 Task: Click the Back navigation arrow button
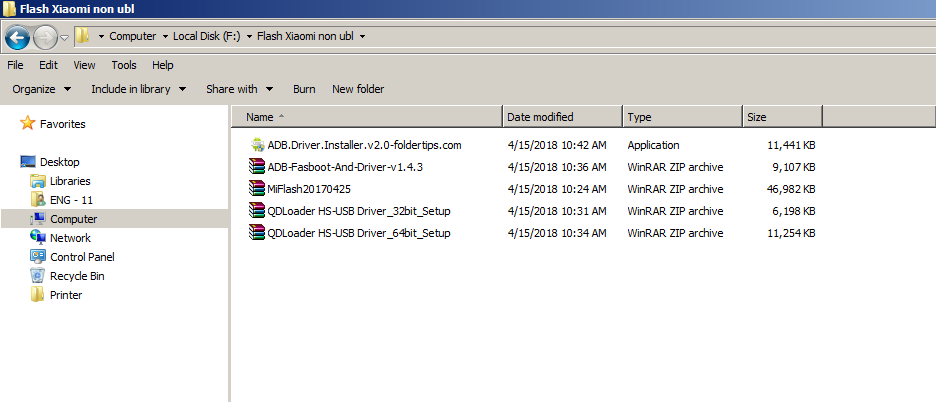[17, 38]
